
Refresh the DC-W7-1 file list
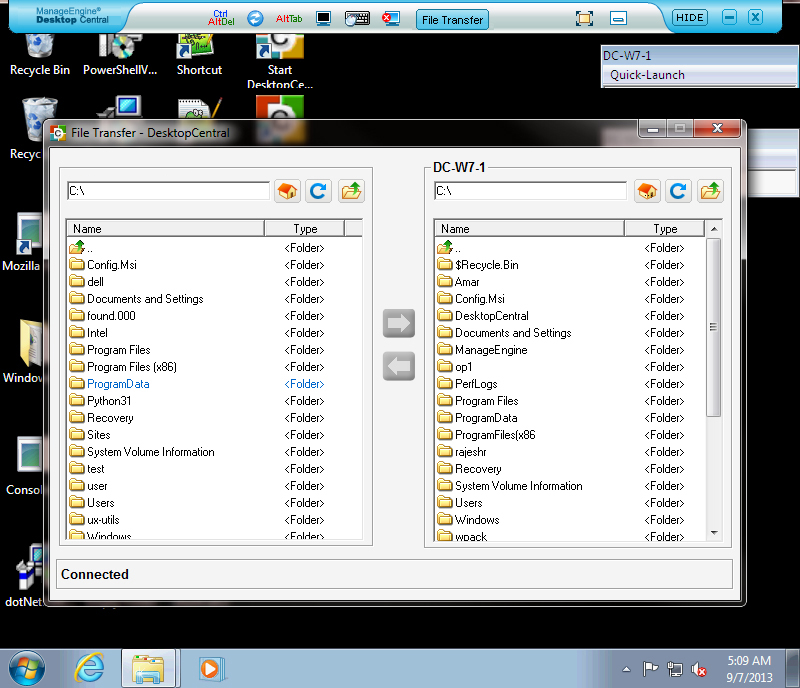pyautogui.click(x=678, y=191)
